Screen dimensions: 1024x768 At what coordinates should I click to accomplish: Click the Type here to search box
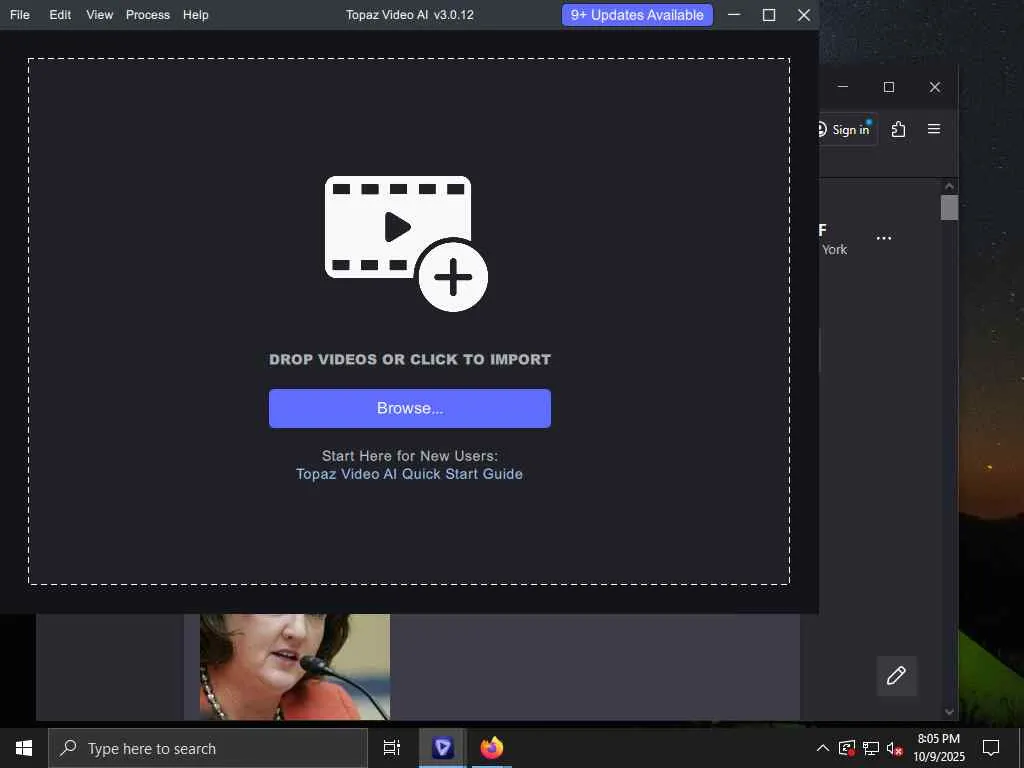click(208, 748)
